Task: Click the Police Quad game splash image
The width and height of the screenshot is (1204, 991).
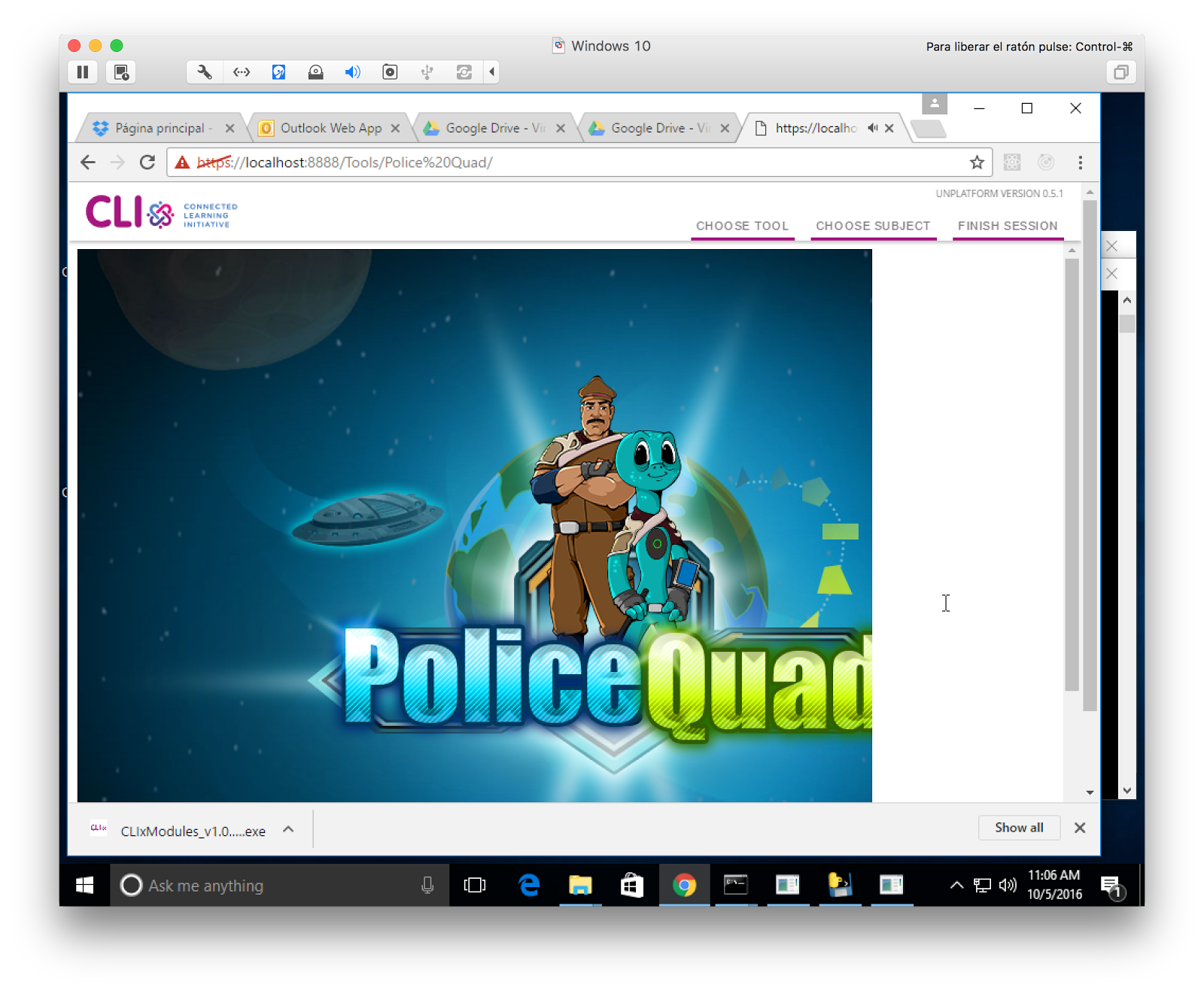Action: click(475, 525)
